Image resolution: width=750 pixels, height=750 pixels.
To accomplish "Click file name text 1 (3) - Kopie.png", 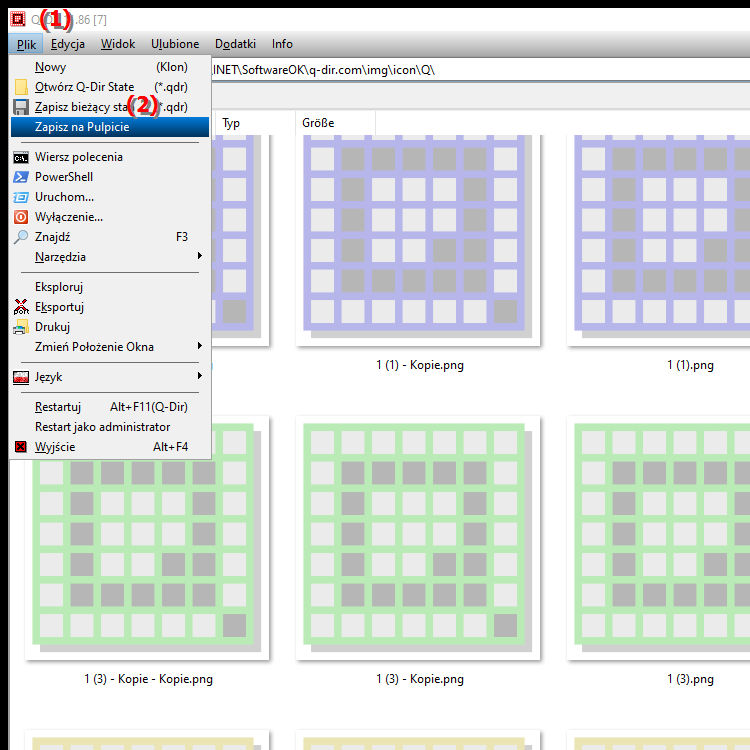I will point(420,679).
